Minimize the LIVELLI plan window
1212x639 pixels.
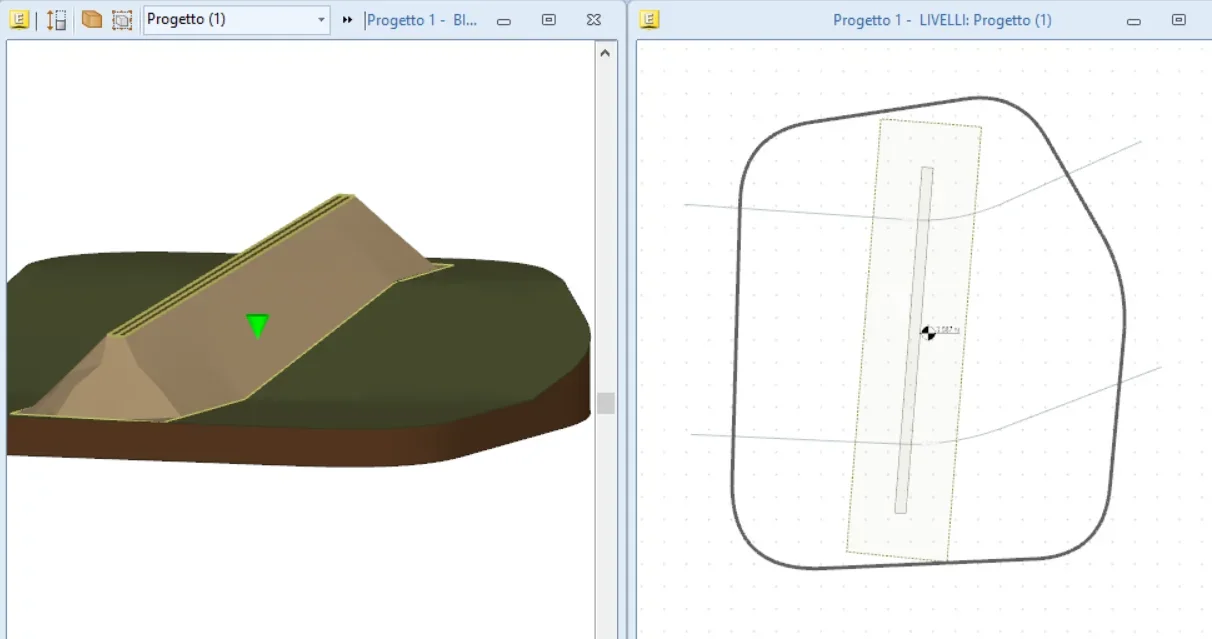coord(1133,20)
